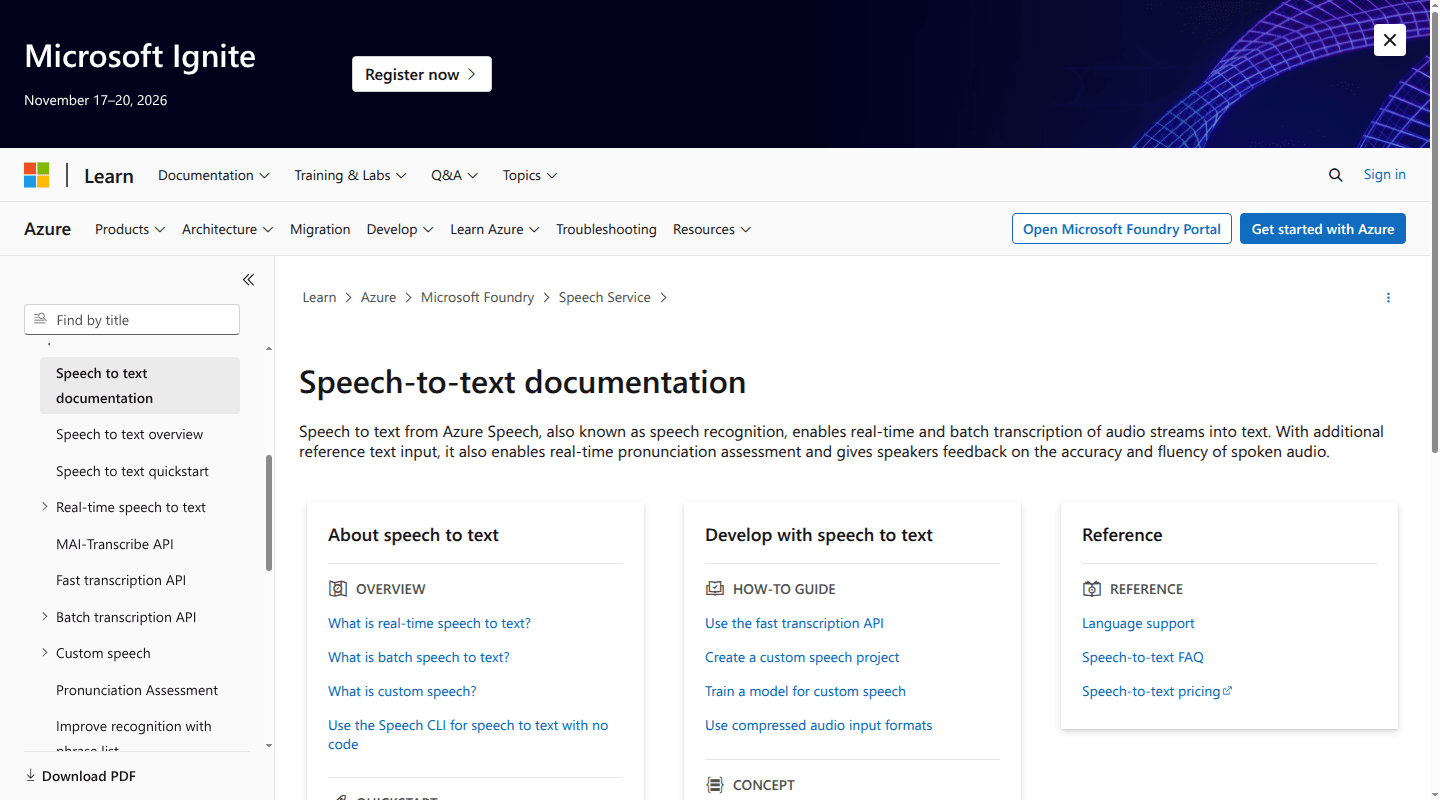This screenshot has height=800, width=1440.
Task: Open the Resources dropdown
Action: (712, 229)
